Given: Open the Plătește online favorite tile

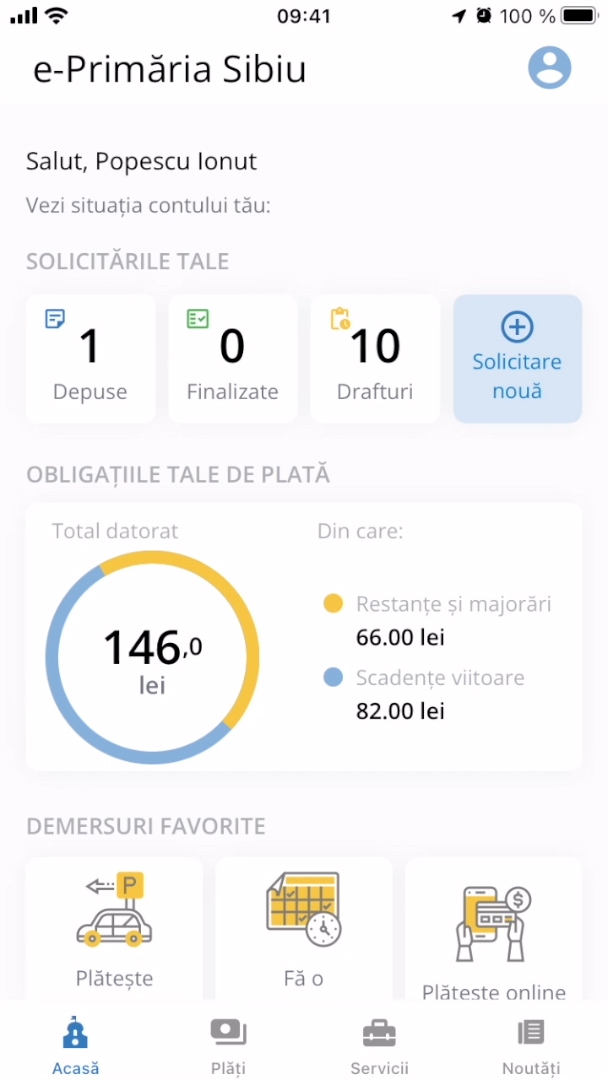Looking at the screenshot, I should click(493, 930).
